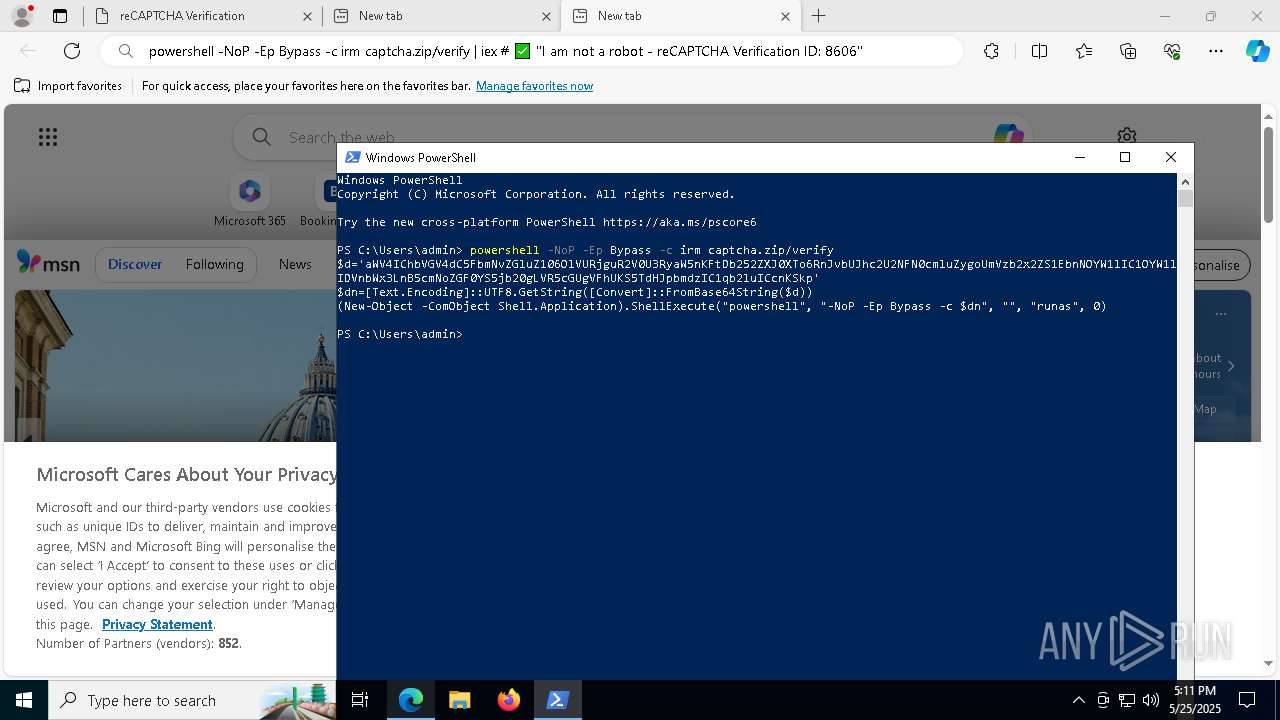Viewport: 1280px width, 720px height.
Task: Click the address bar command text
Action: click(505, 51)
